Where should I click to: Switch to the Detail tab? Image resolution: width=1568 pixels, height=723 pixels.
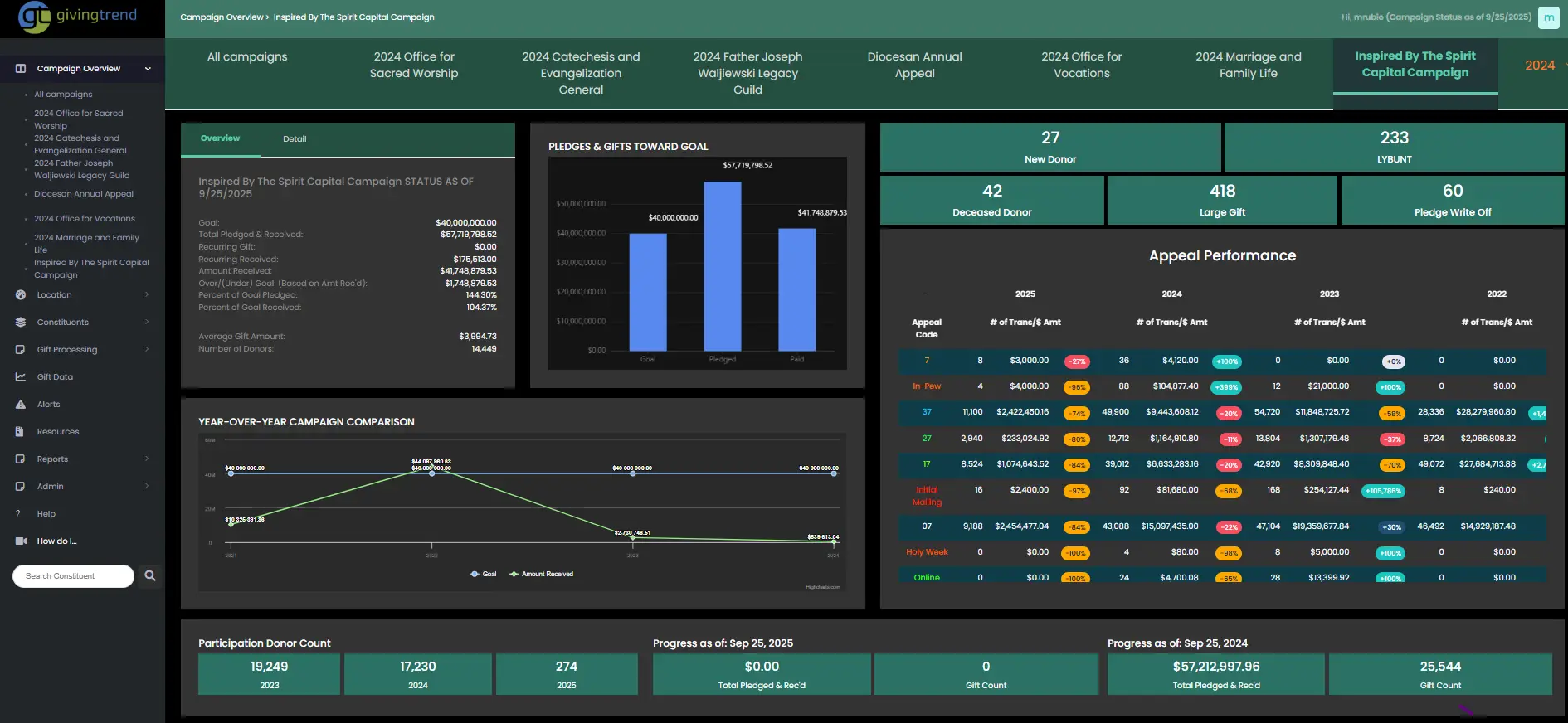(x=295, y=139)
